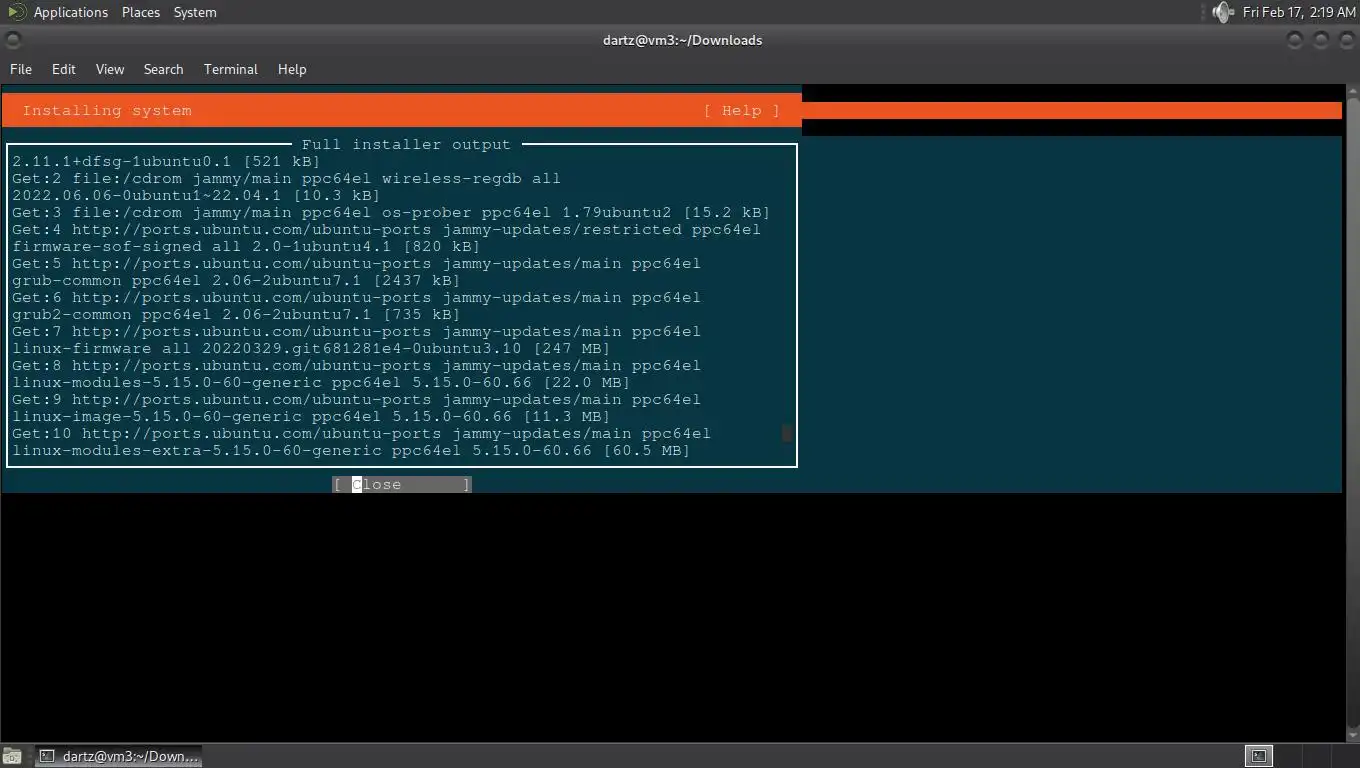Click the Get:9 ports.ubuntu.com line
The height and width of the screenshot is (768, 1360).
356,399
